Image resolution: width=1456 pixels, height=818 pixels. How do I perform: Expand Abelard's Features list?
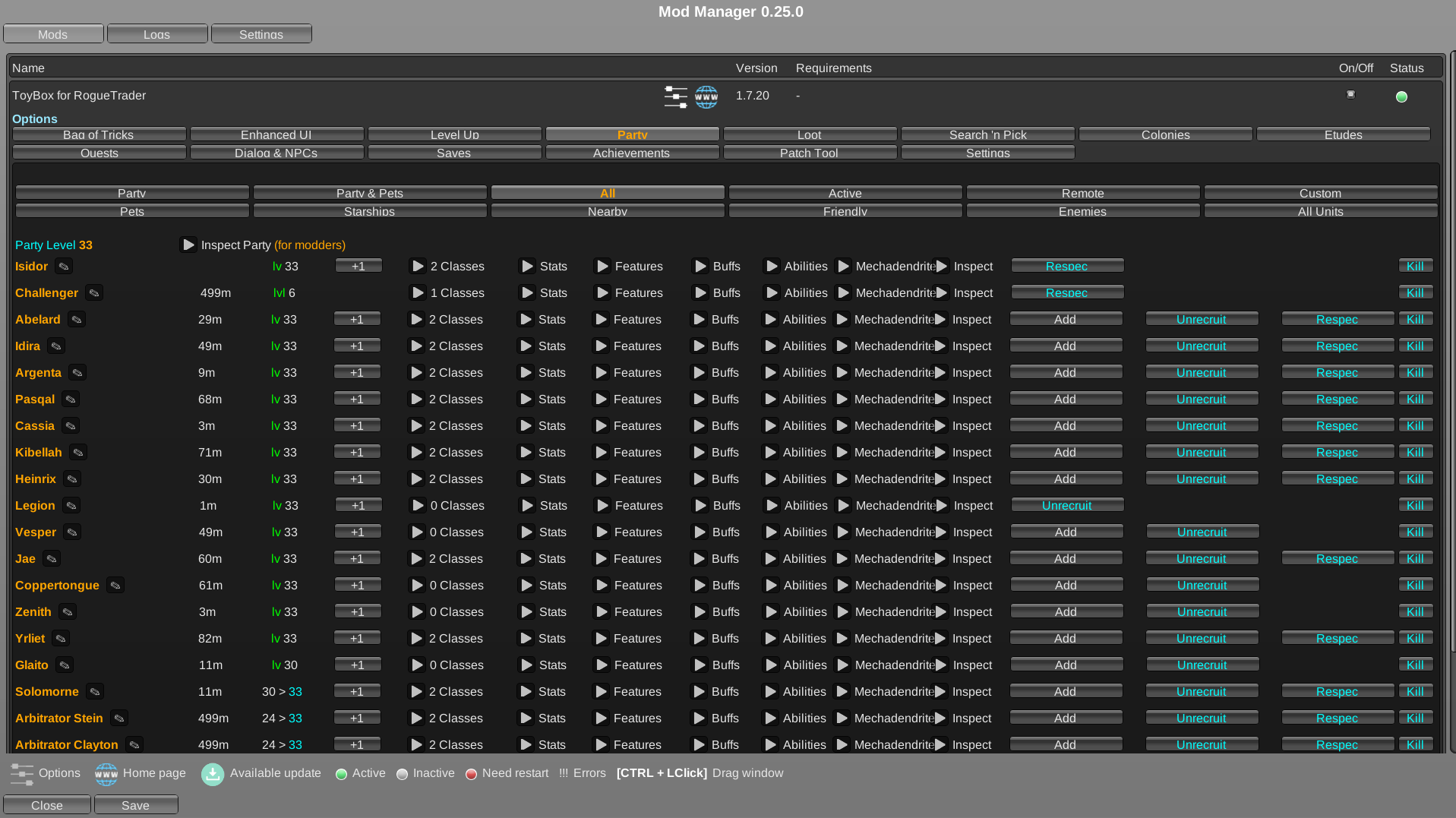tap(601, 320)
